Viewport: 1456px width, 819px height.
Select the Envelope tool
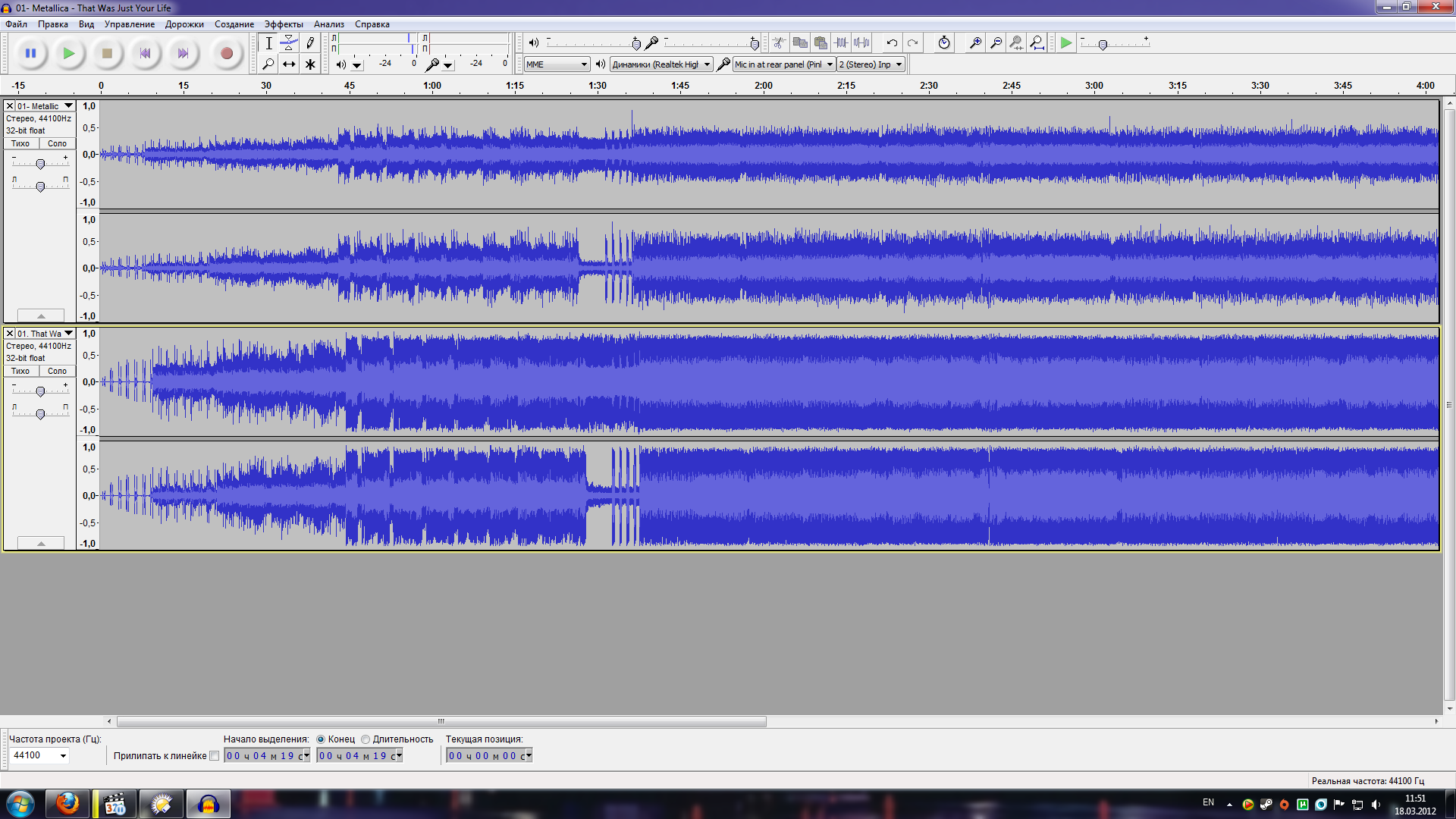click(289, 43)
